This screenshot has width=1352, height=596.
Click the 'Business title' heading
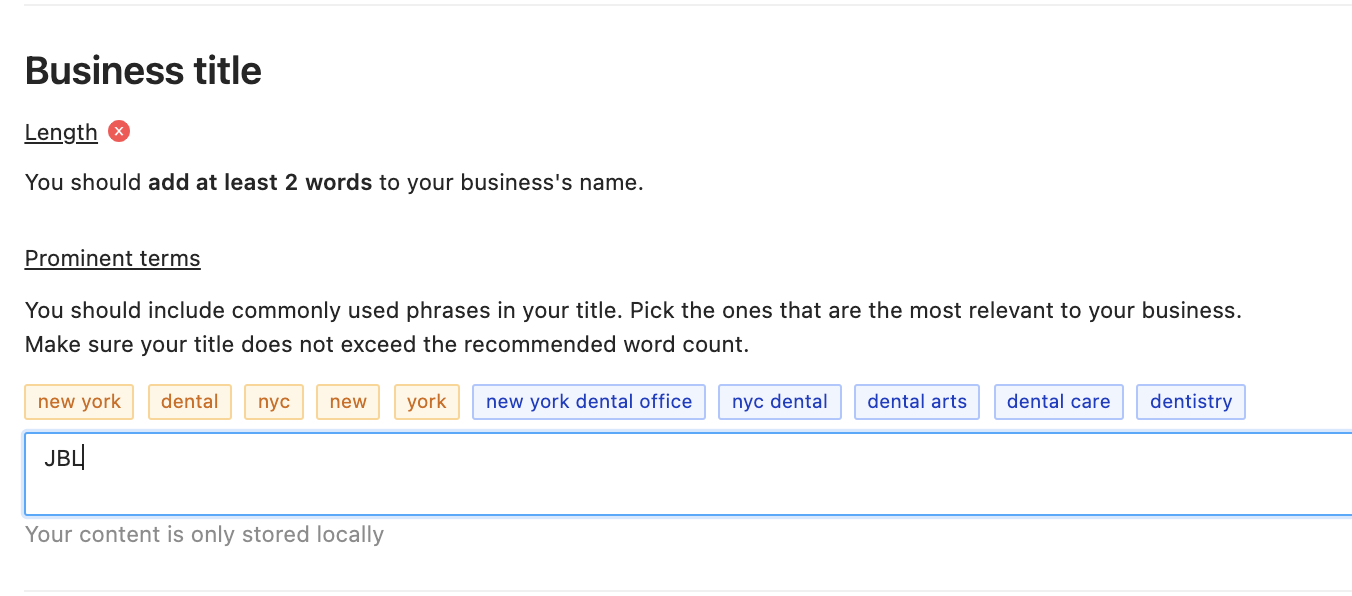click(x=143, y=71)
